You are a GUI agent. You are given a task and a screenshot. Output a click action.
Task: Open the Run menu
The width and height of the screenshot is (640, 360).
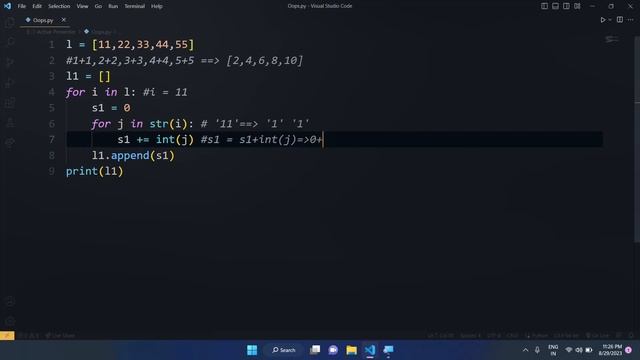click(x=113, y=6)
